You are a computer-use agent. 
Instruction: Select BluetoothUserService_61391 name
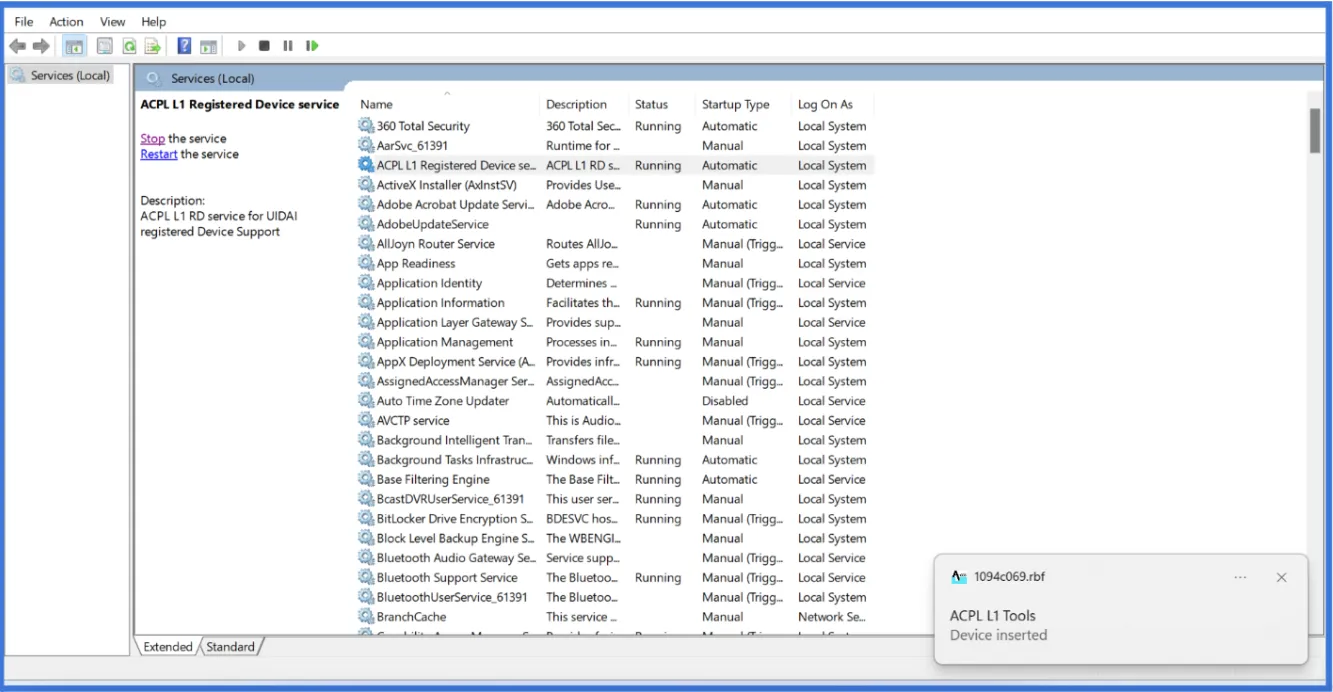pos(452,597)
